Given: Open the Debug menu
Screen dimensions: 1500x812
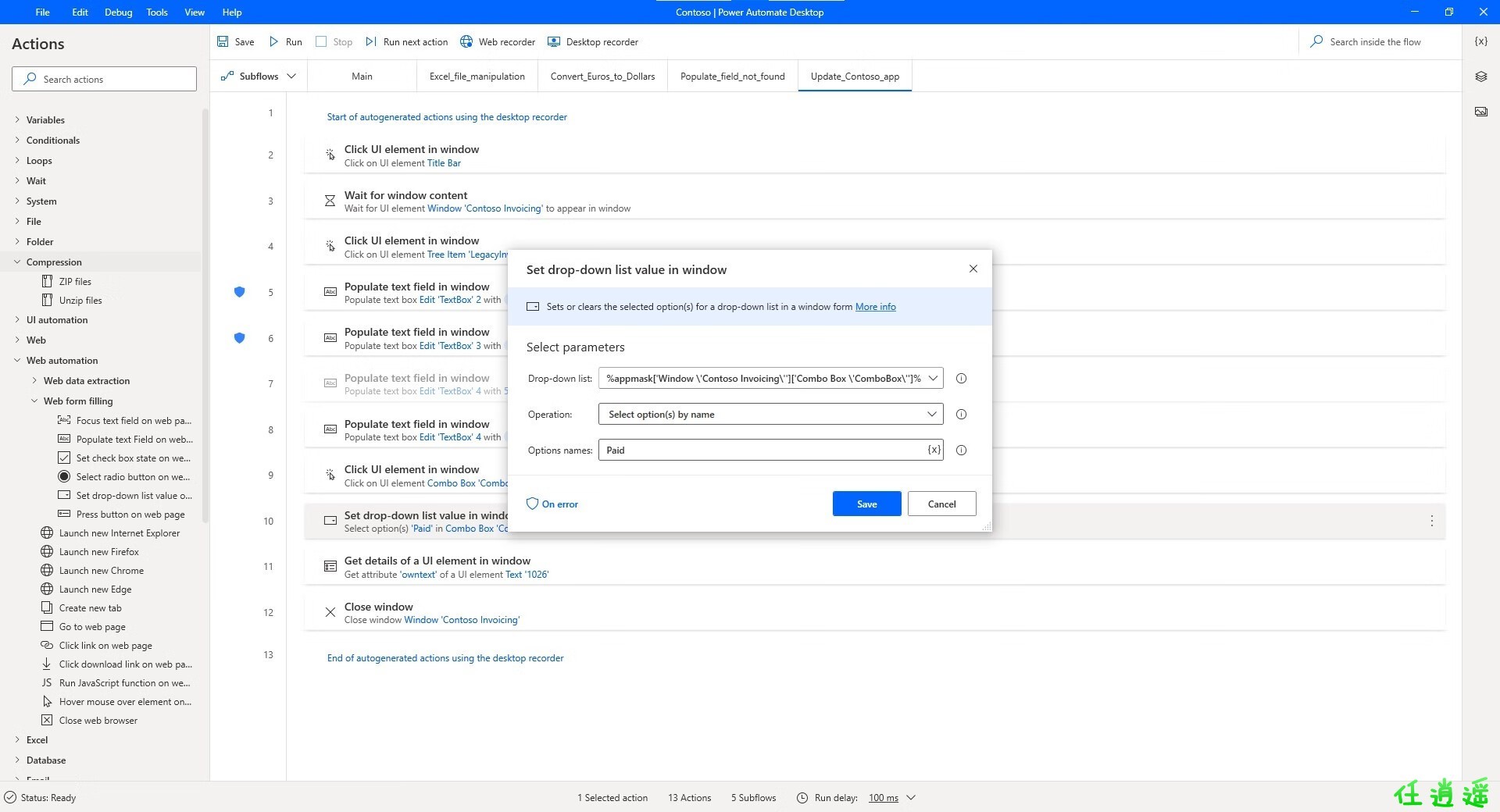Looking at the screenshot, I should pos(118,12).
